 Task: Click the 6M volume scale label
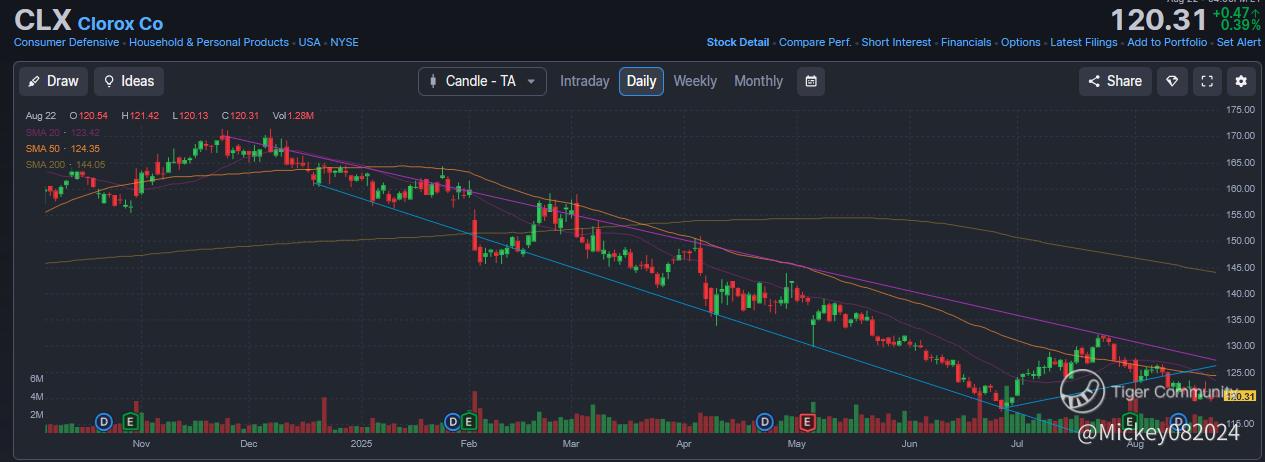36,379
